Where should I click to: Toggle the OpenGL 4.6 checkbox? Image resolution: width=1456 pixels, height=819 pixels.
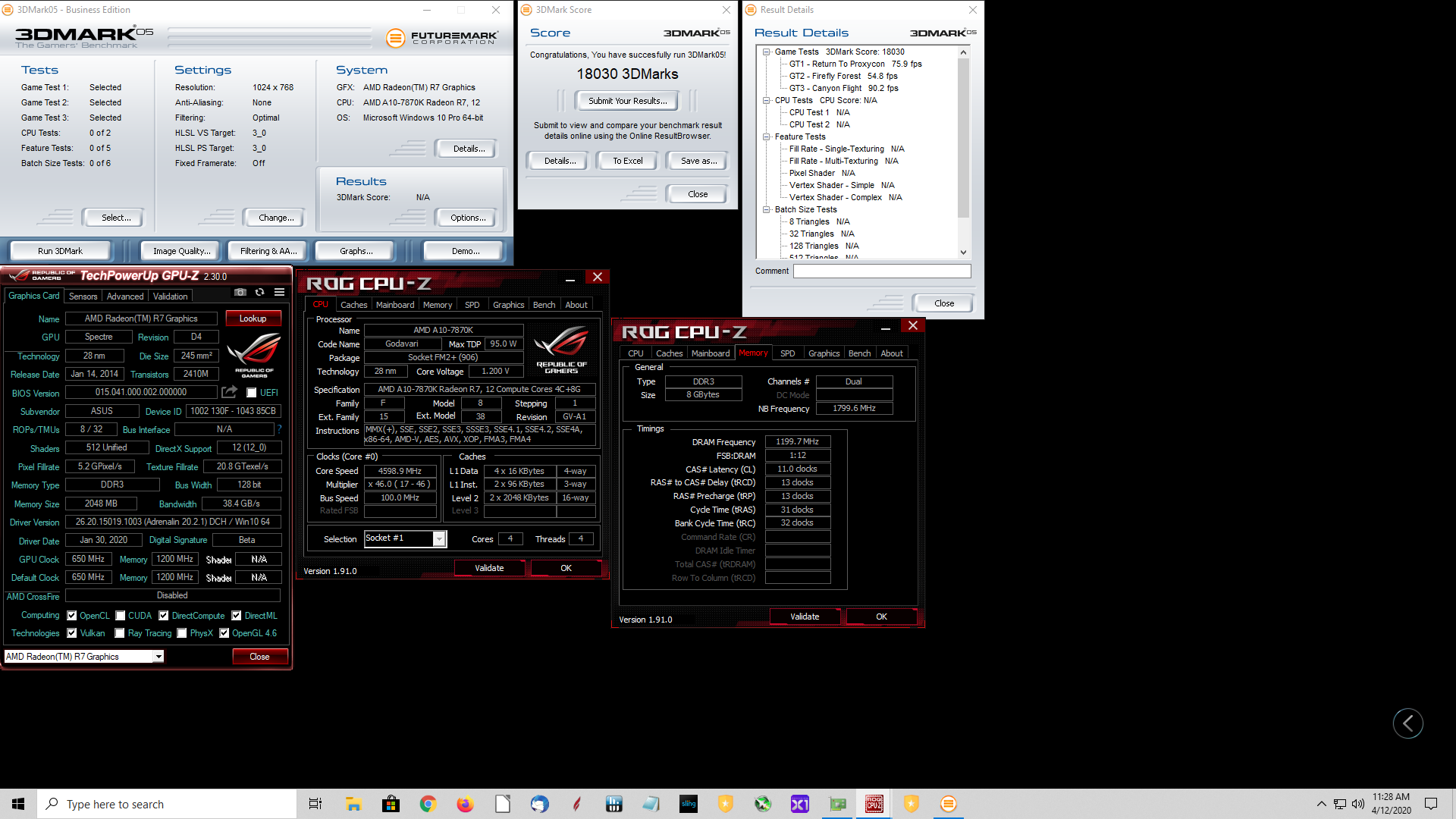[224, 633]
